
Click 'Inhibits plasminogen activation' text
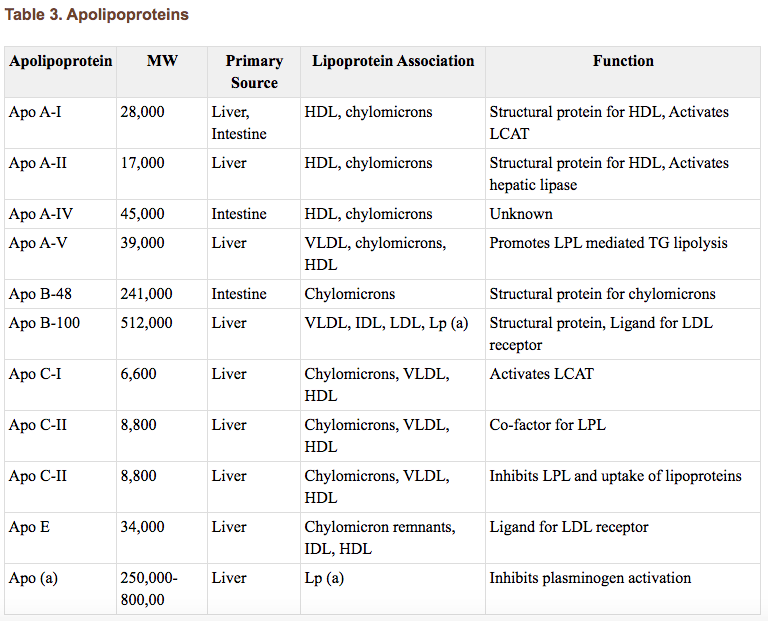coord(590,578)
